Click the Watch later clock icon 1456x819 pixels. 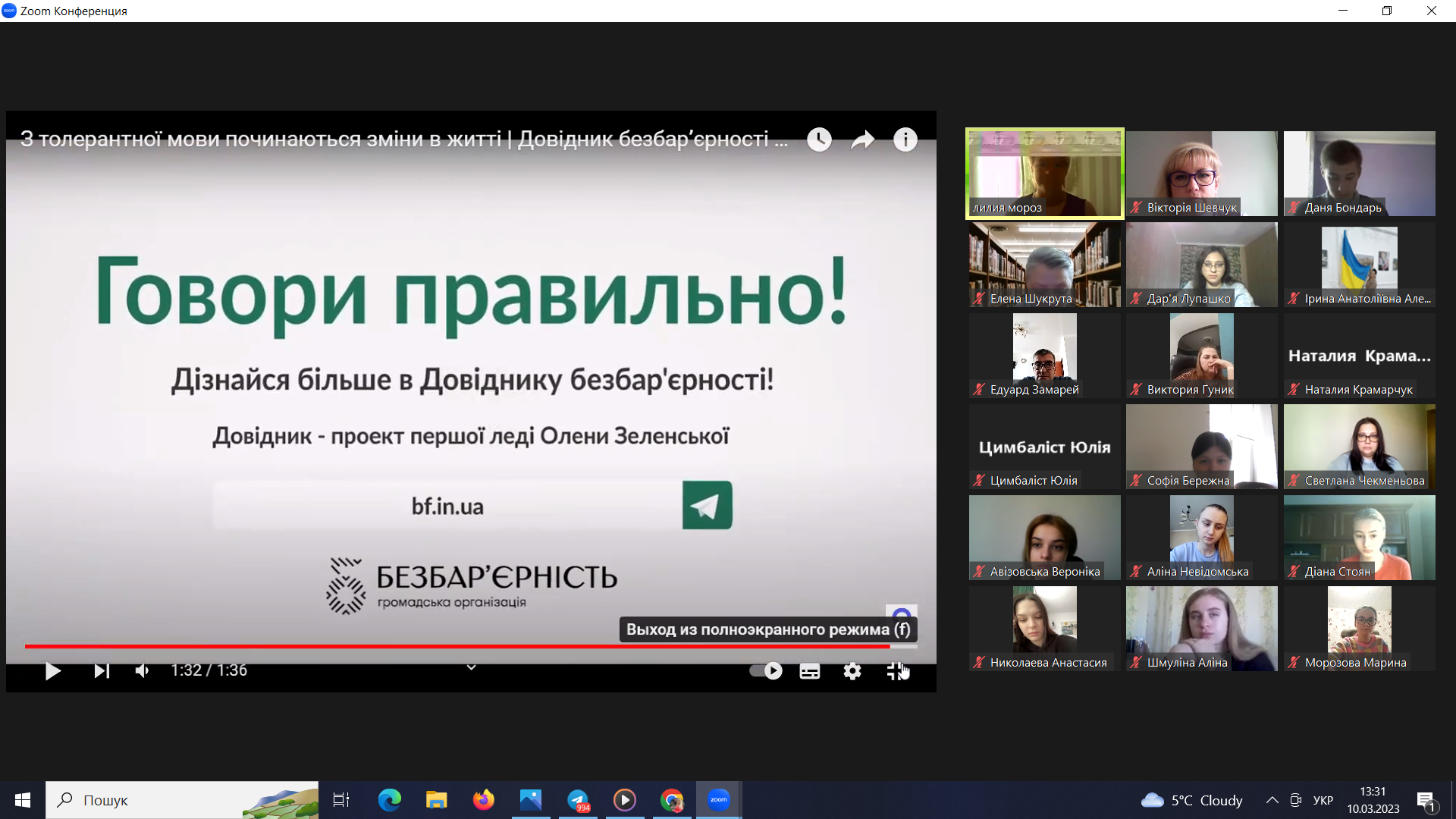click(x=819, y=140)
